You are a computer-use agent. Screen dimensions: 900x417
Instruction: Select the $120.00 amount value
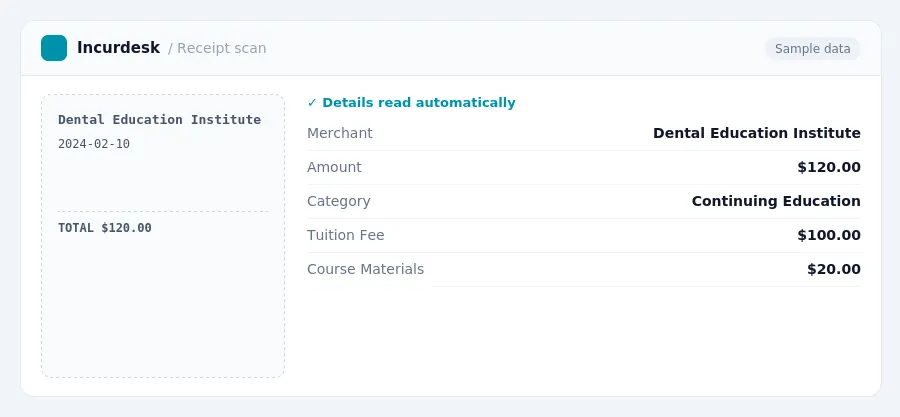pyautogui.click(x=829, y=167)
